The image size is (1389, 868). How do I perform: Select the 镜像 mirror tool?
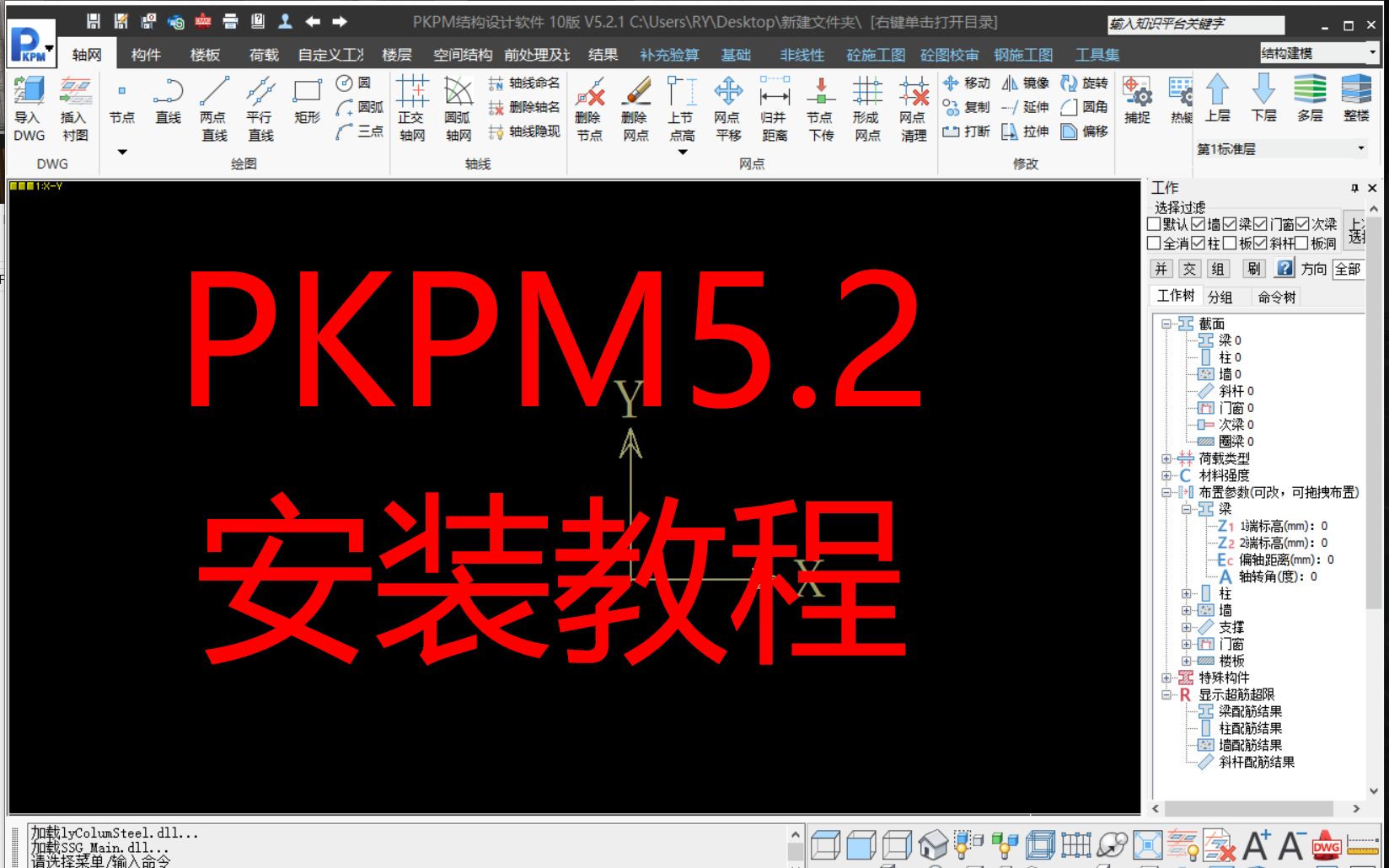coord(1024,83)
